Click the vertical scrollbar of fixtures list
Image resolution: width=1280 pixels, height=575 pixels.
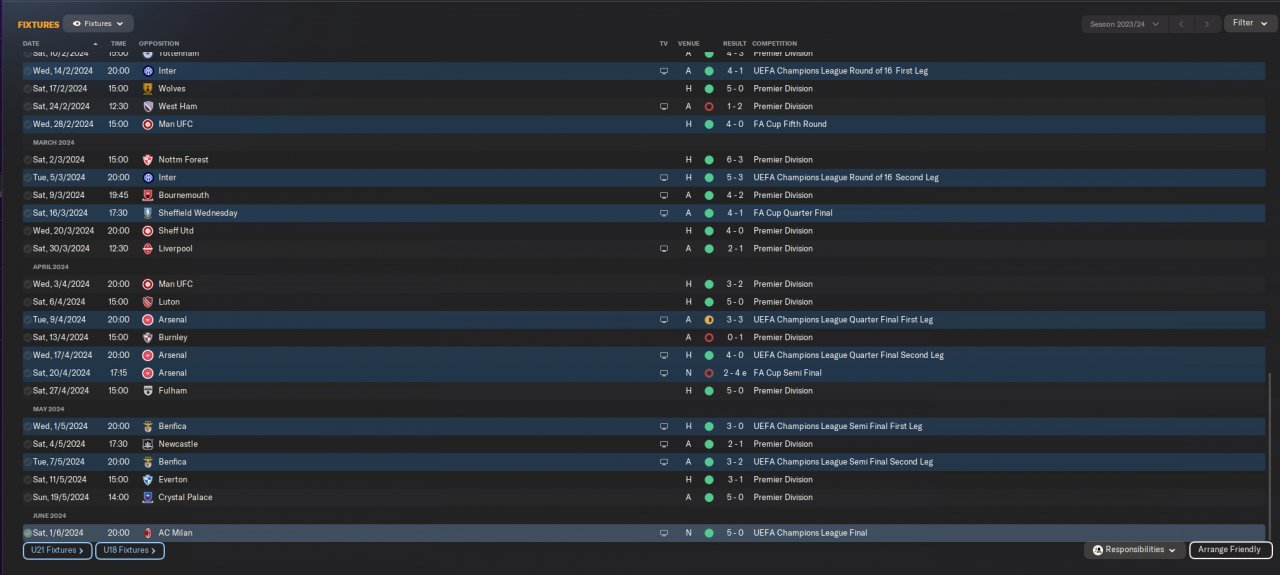point(1269,457)
